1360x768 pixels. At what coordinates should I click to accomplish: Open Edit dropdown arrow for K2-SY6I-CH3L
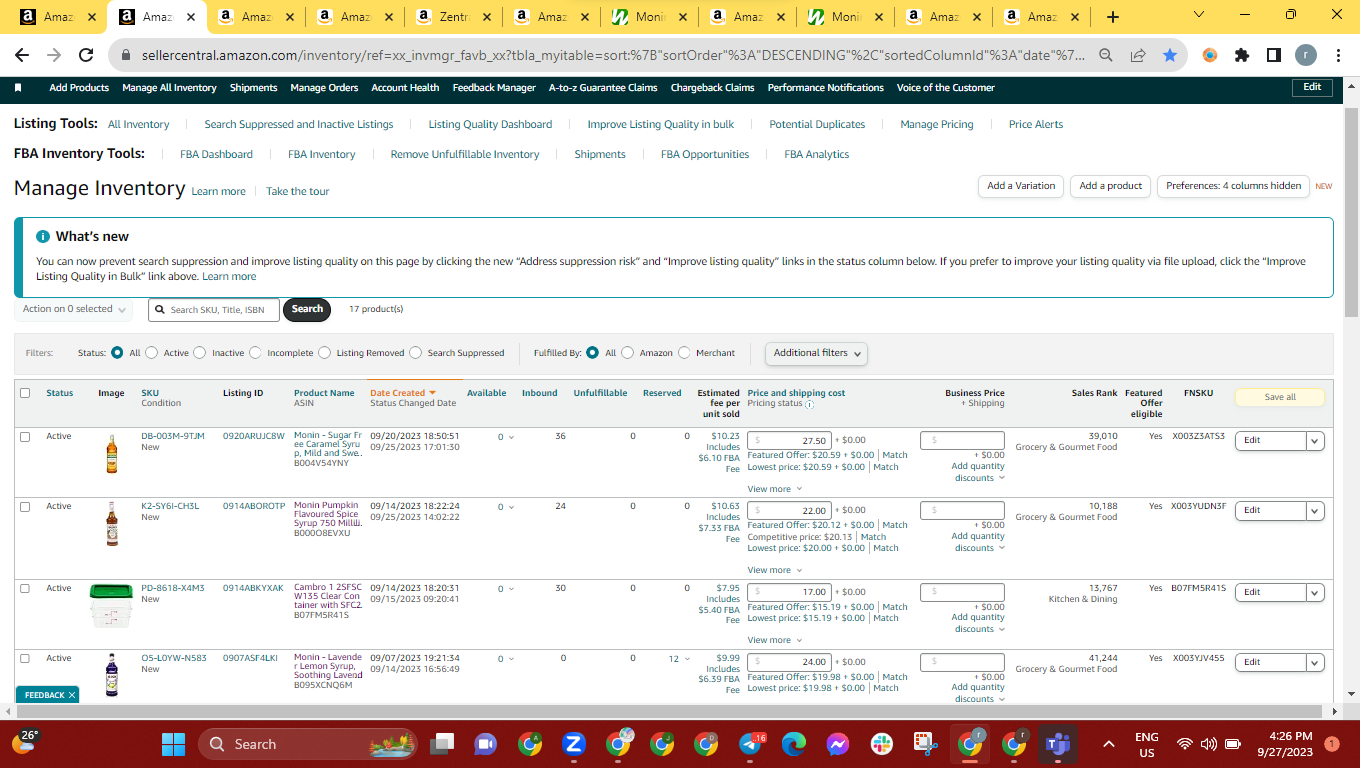point(1315,511)
